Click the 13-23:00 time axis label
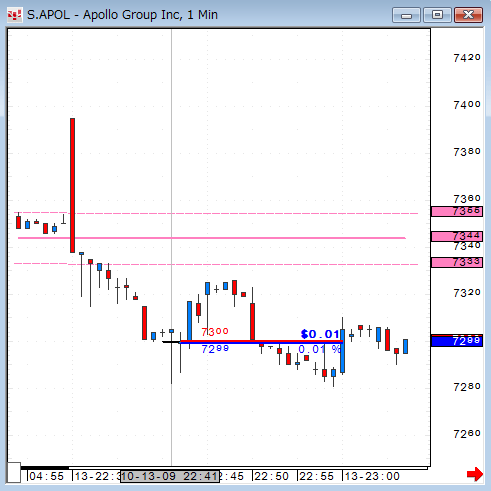Image resolution: width=491 pixels, height=491 pixels. point(372,476)
